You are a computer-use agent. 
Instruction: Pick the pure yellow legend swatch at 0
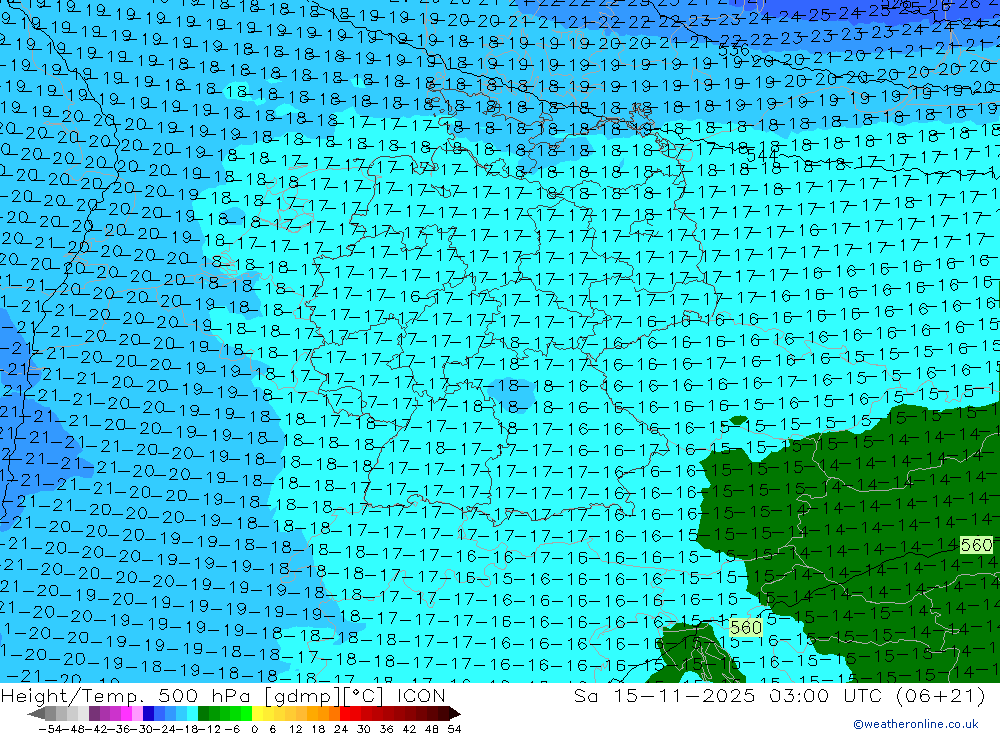(x=257, y=713)
